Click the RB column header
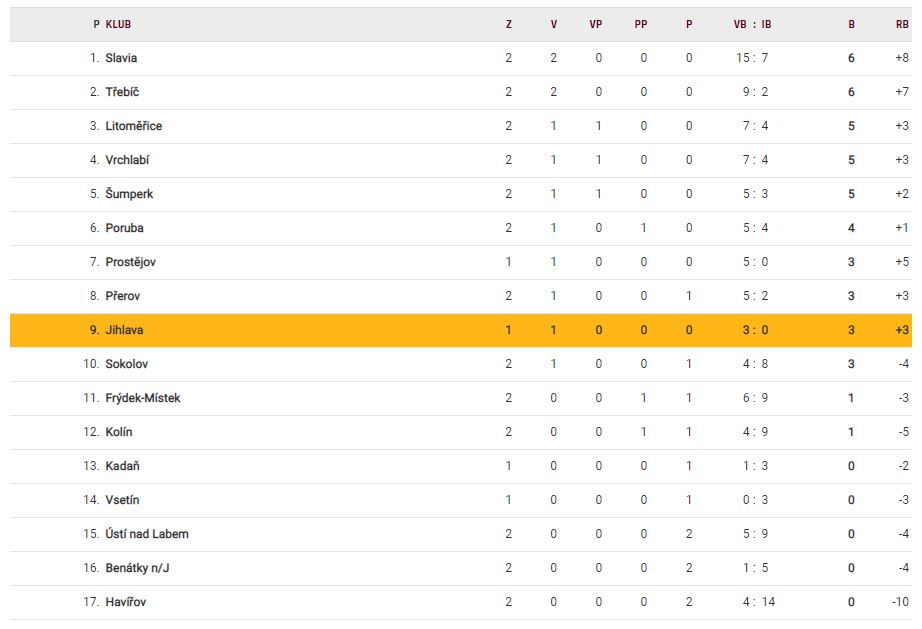The image size is (922, 629). 902,24
